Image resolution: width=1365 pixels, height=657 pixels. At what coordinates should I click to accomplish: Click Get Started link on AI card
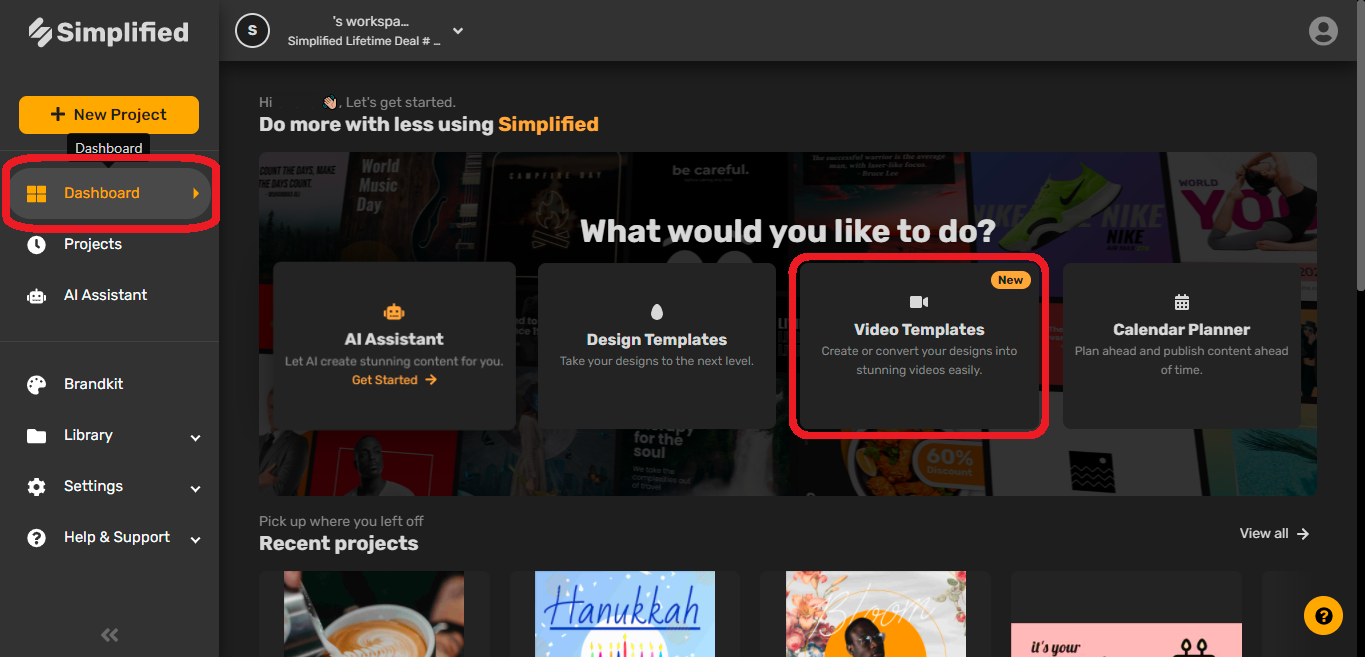click(394, 380)
